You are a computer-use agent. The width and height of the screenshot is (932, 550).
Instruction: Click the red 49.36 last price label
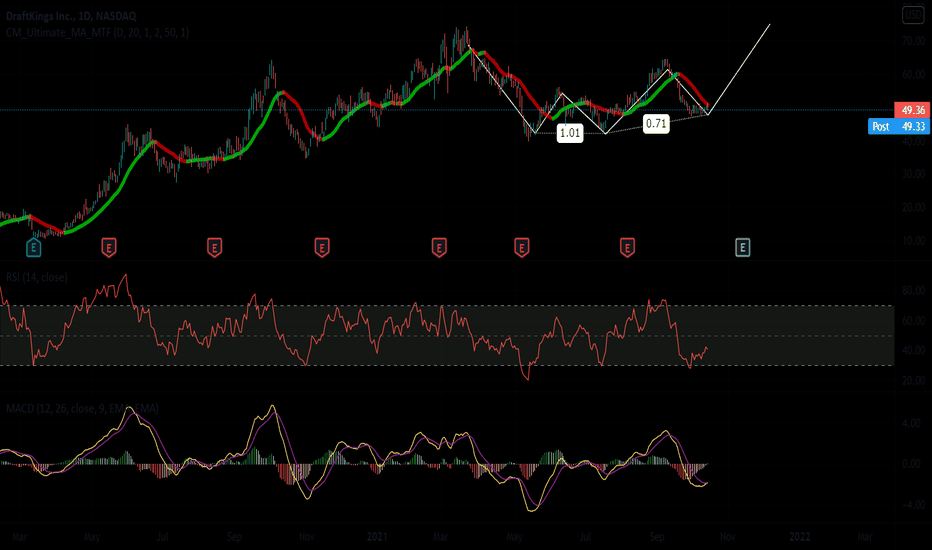tap(912, 110)
